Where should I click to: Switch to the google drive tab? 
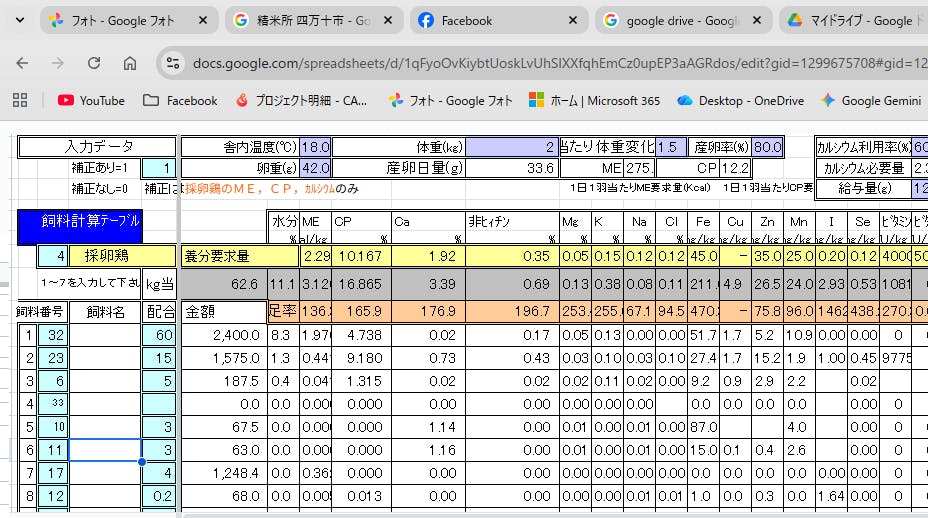[x=680, y=20]
